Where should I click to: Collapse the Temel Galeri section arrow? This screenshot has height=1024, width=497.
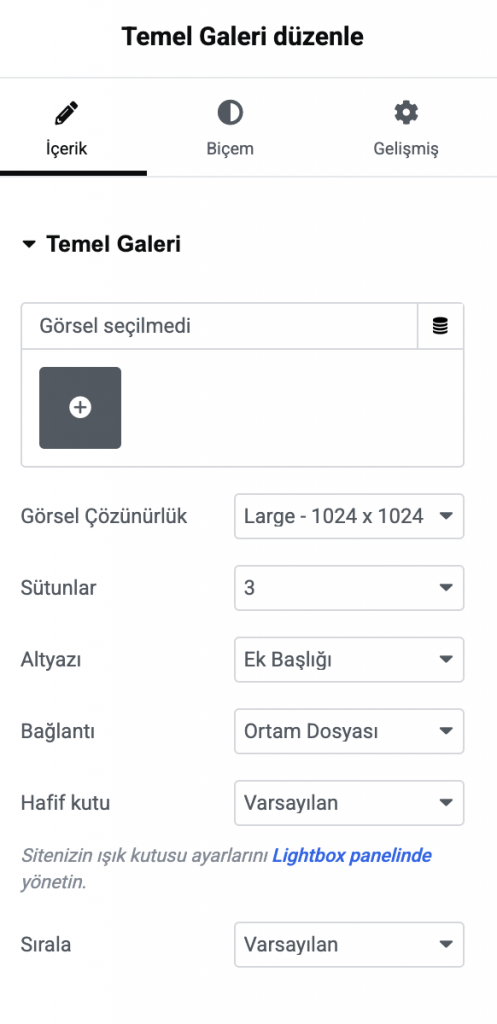point(28,245)
